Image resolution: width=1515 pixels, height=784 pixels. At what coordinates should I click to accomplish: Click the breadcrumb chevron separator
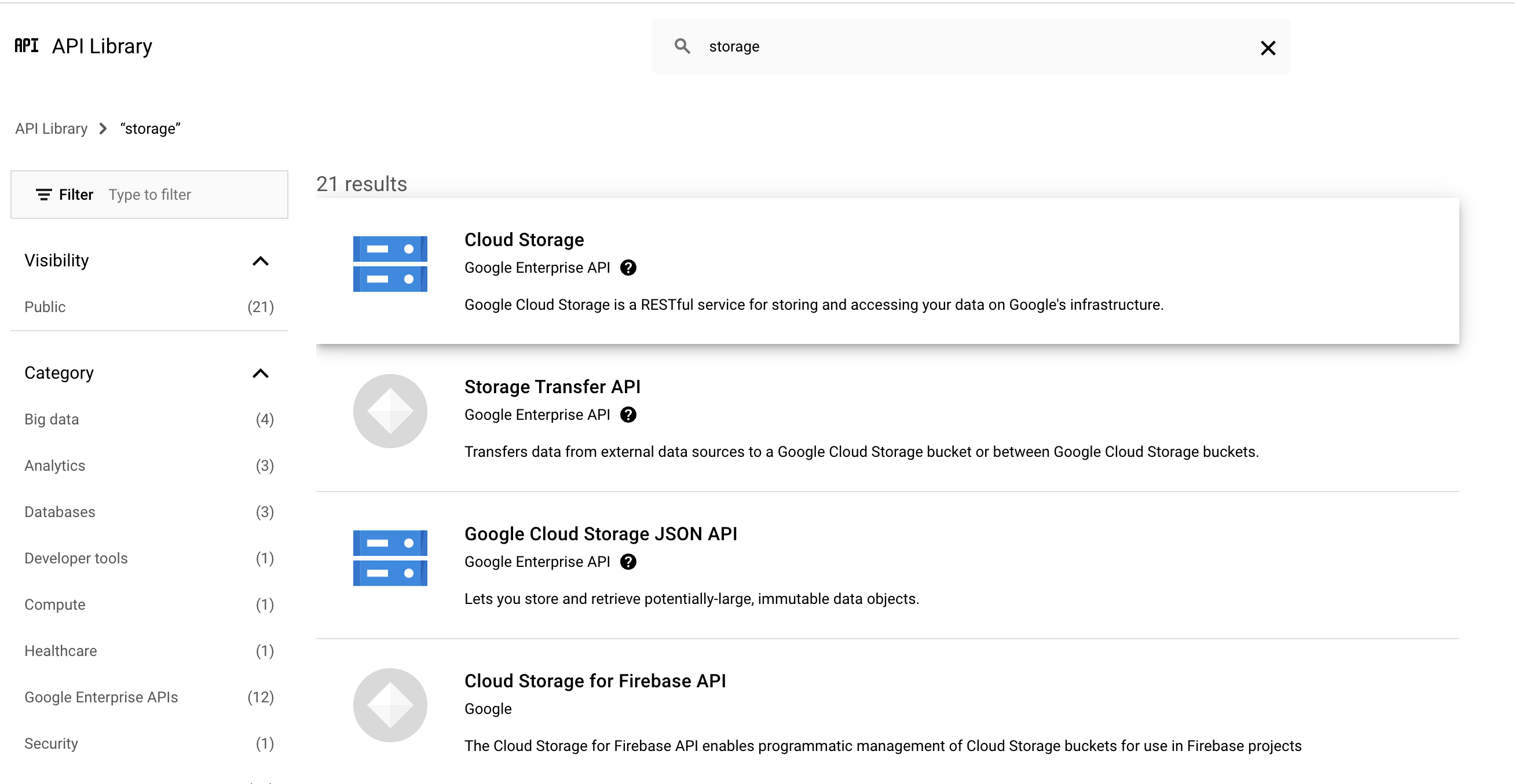coord(103,128)
